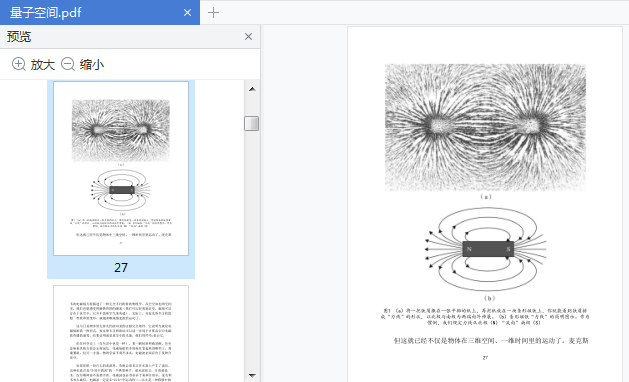Click the thumbnail scrollbar handle

tap(252, 123)
